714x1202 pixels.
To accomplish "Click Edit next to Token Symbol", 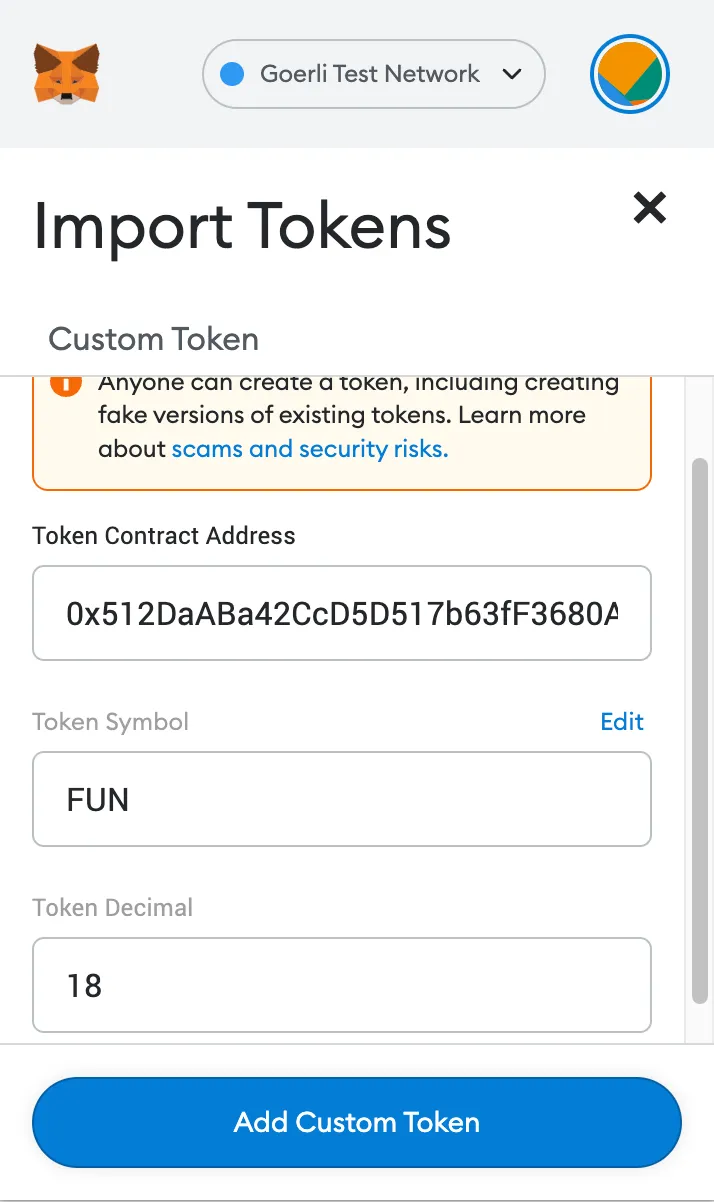I will (622, 722).
